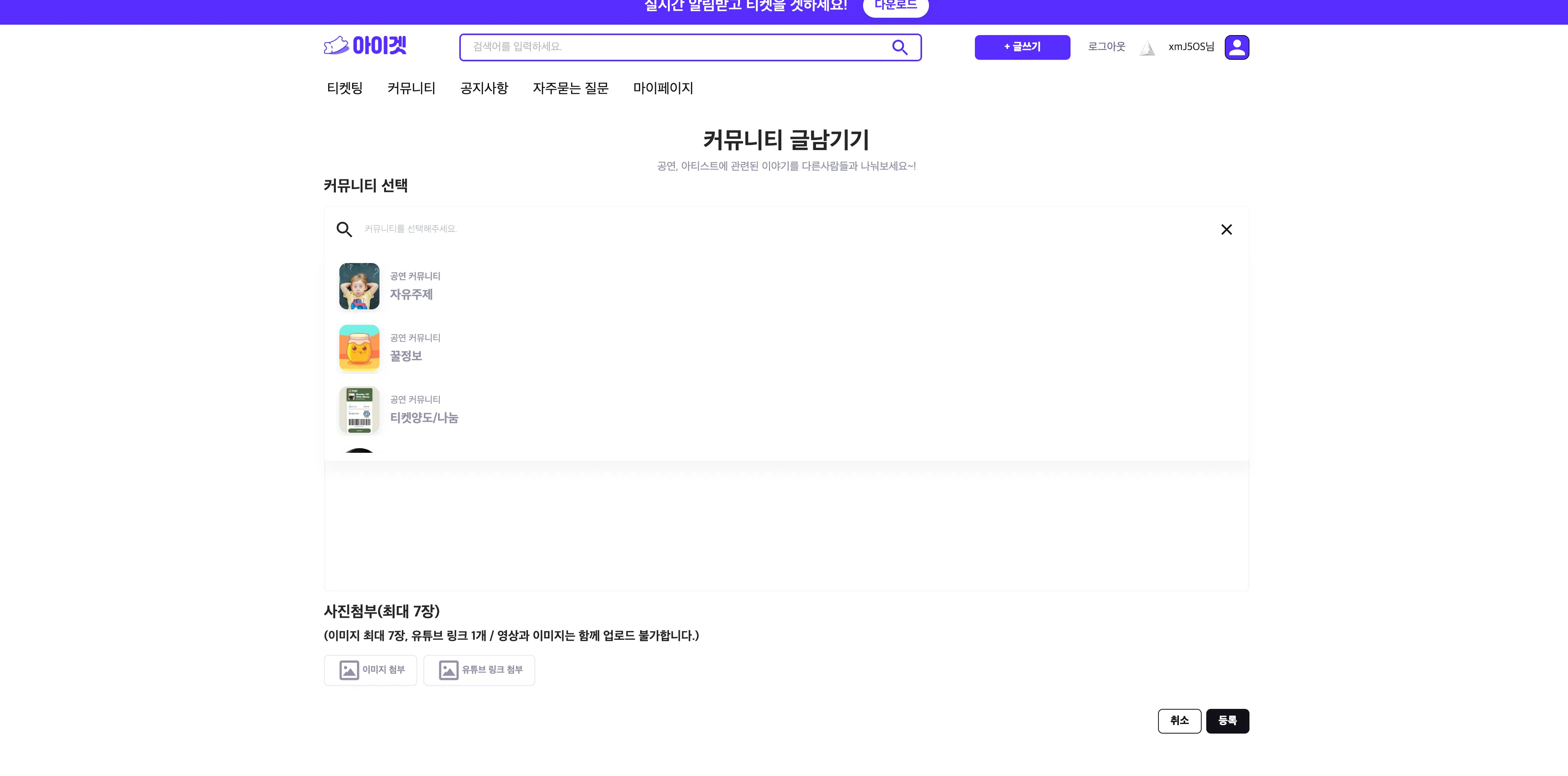Click the image icon on 유튜브 링크 첨부 button
This screenshot has width=1568, height=776.
point(448,670)
